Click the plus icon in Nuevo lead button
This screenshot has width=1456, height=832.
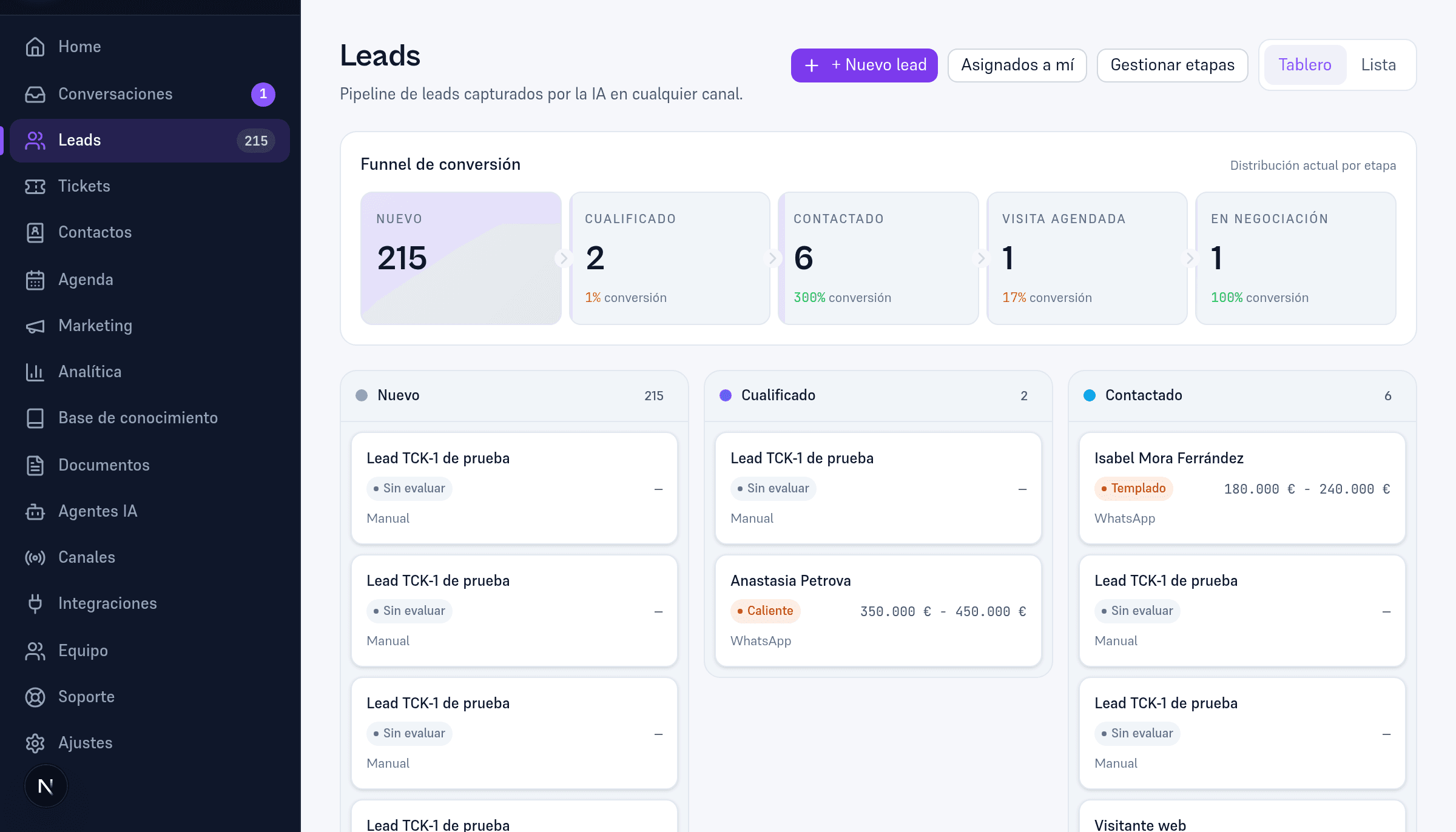click(x=812, y=65)
